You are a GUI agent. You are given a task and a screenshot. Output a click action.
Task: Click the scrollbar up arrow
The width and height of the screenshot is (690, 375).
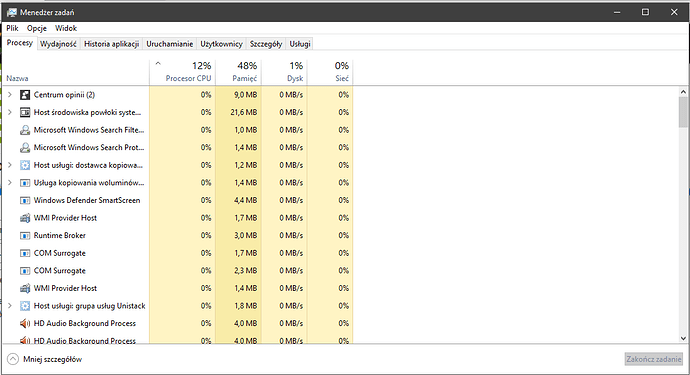coord(683,92)
